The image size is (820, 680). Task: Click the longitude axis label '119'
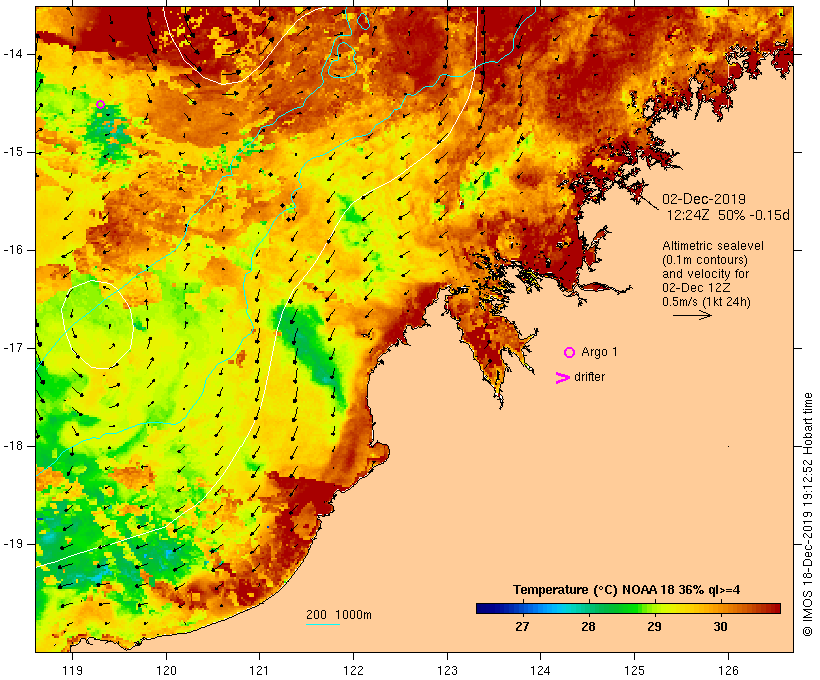pyautogui.click(x=72, y=671)
